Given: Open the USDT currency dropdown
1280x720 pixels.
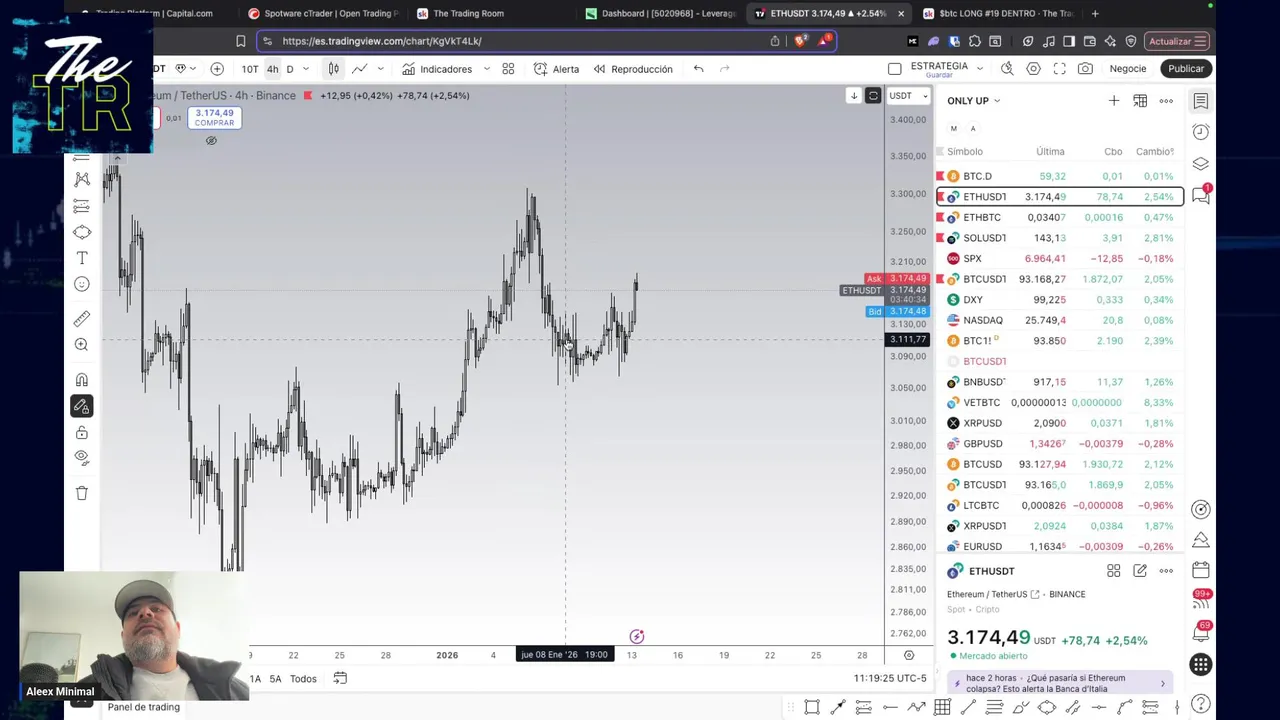Looking at the screenshot, I should pos(909,96).
